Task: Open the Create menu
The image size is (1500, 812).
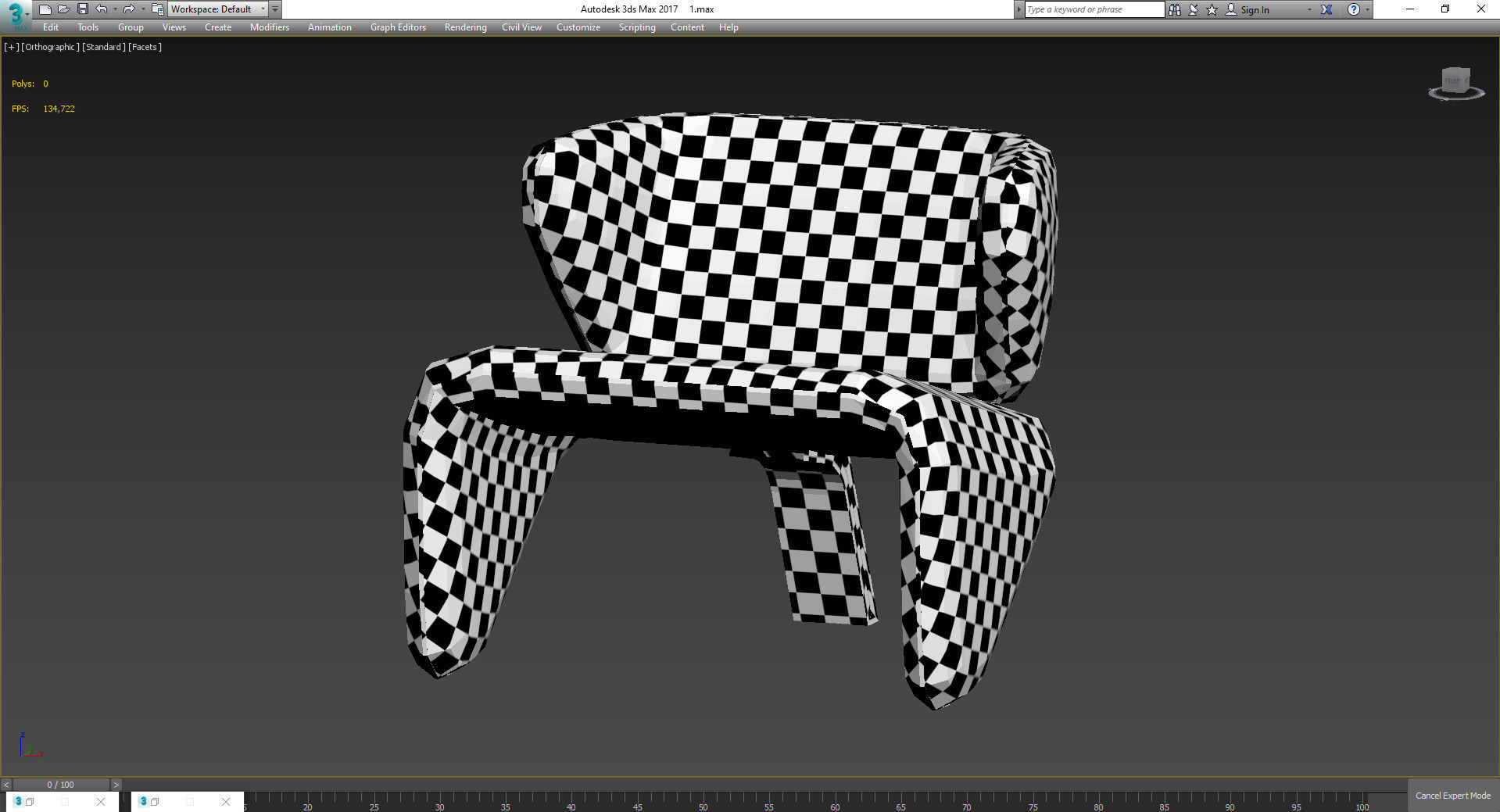Action: [218, 27]
